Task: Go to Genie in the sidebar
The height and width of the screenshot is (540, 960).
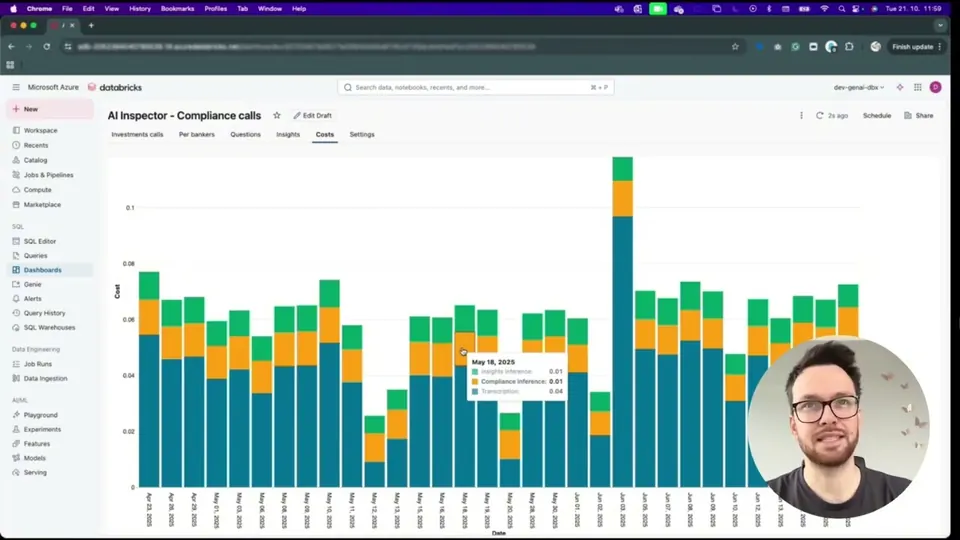Action: [x=32, y=284]
